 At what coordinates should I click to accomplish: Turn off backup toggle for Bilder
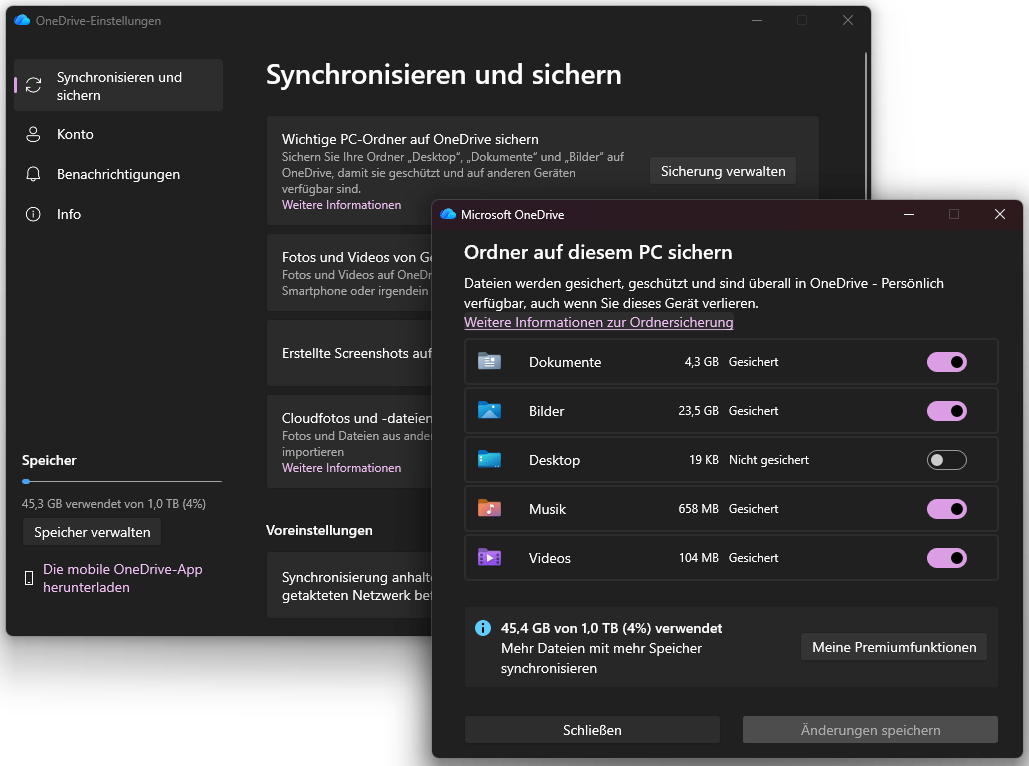946,411
